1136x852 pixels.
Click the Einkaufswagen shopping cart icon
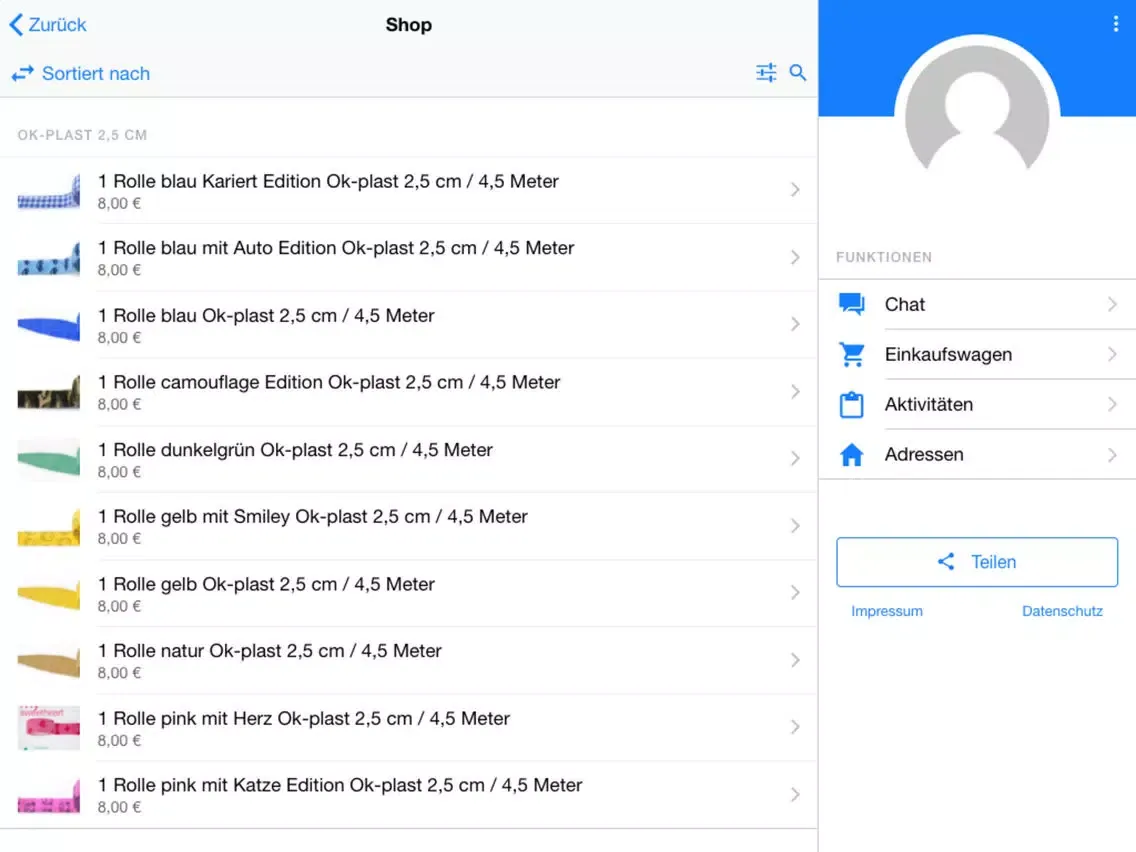tap(852, 355)
